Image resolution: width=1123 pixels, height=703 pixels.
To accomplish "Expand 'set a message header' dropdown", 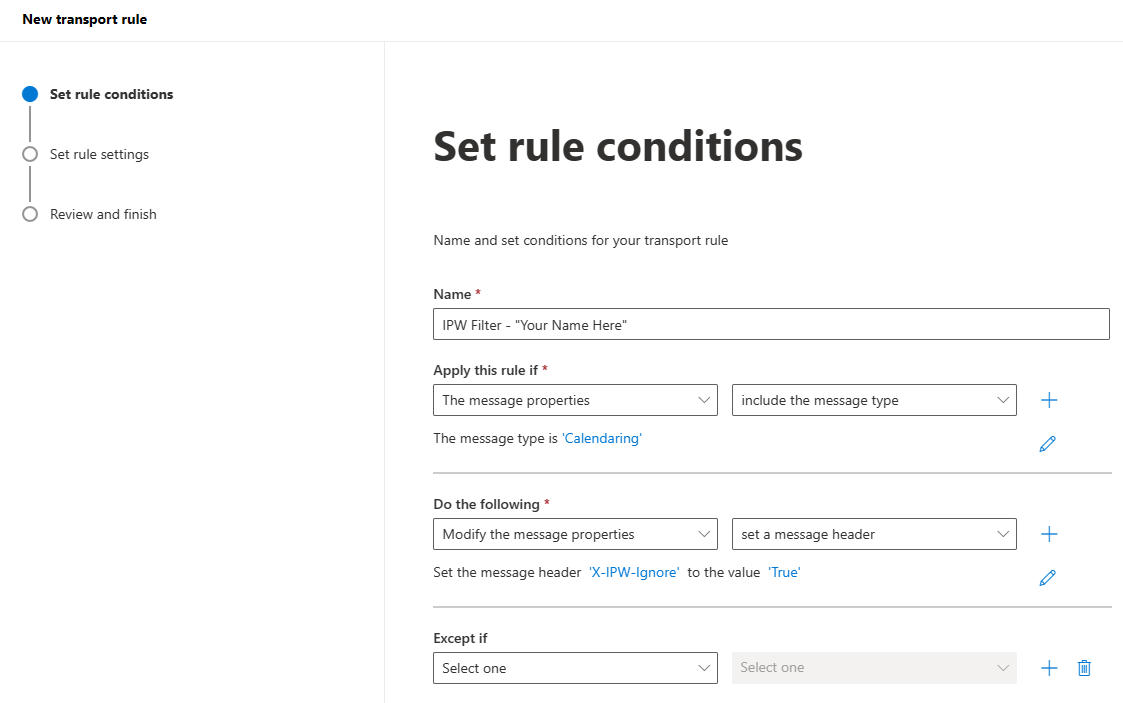I will (874, 534).
